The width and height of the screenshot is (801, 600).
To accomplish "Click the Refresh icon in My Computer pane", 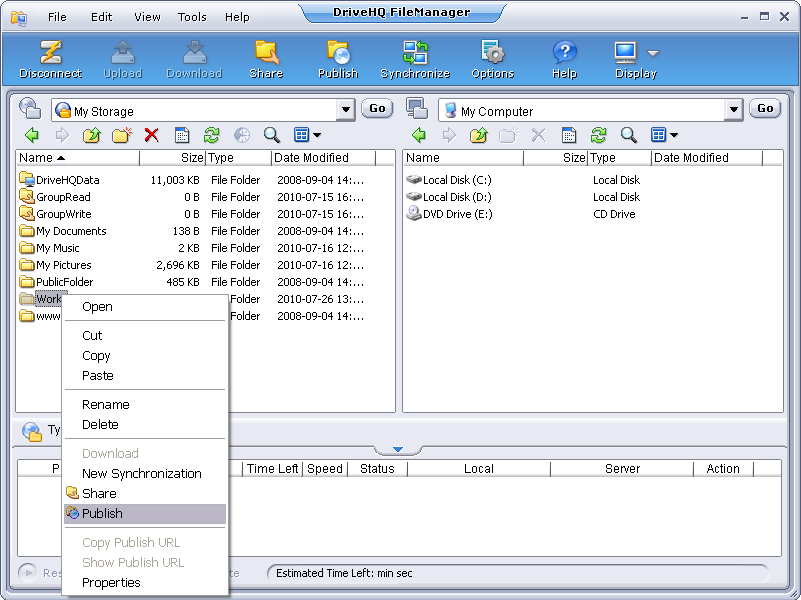I will click(598, 135).
